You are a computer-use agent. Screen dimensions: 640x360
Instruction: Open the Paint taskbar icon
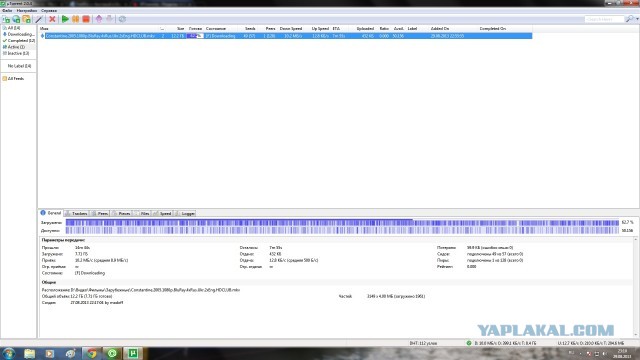pyautogui.click(x=71, y=353)
